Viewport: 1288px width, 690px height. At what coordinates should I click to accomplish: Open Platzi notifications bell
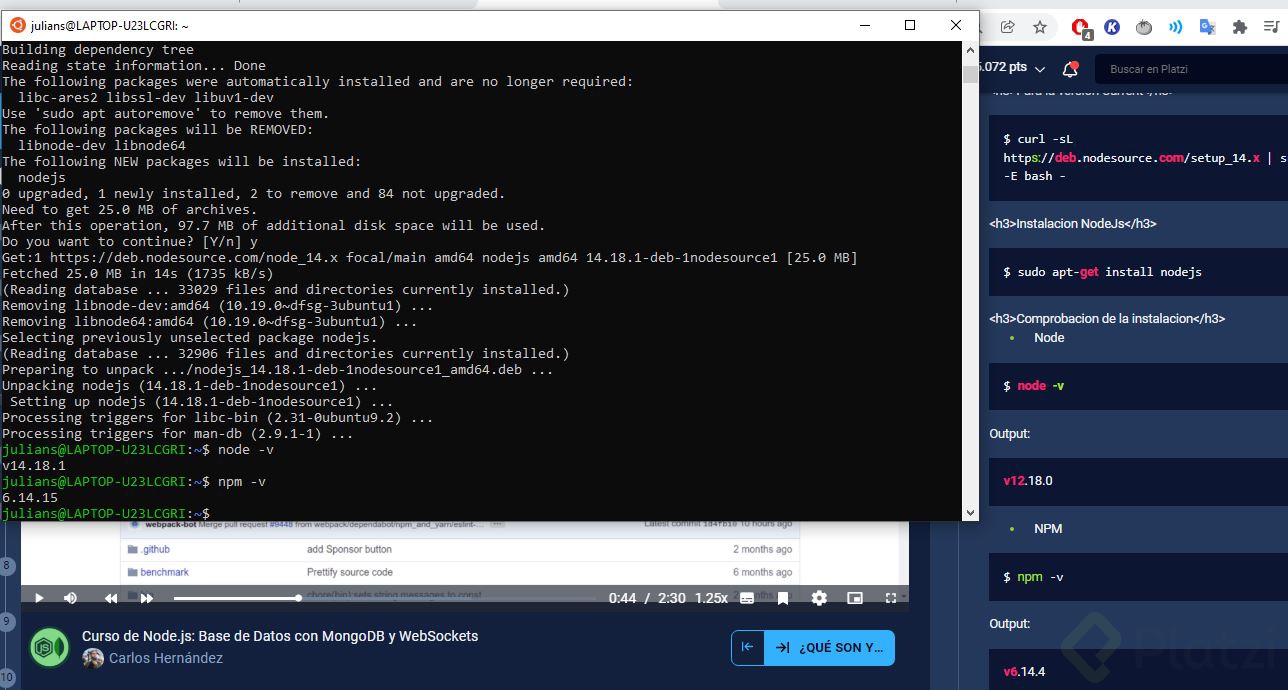pos(1070,69)
